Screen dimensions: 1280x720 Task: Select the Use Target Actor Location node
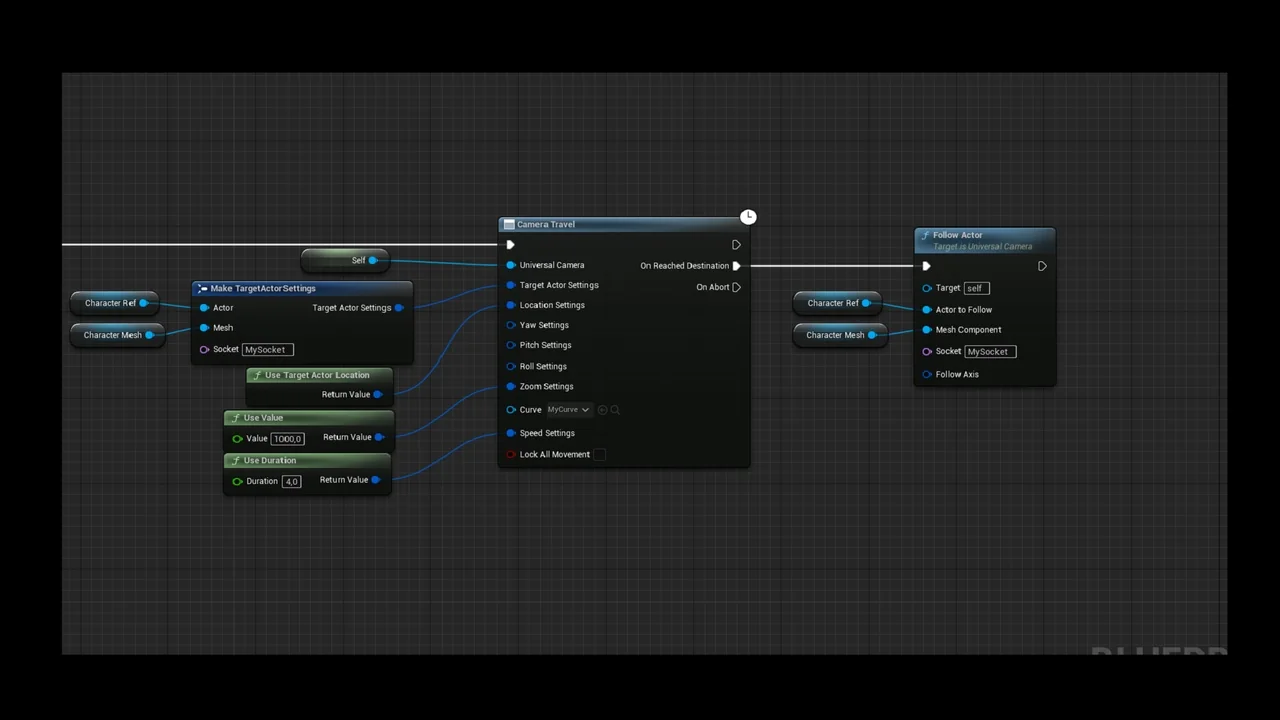click(x=318, y=374)
